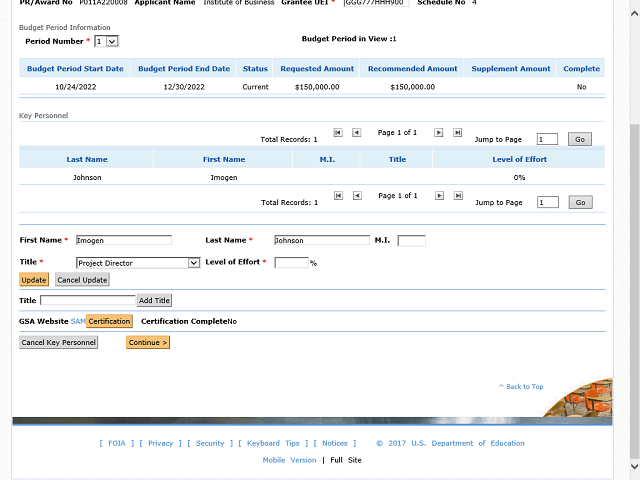
Task: Sort by First Name column header
Action: tap(224, 160)
